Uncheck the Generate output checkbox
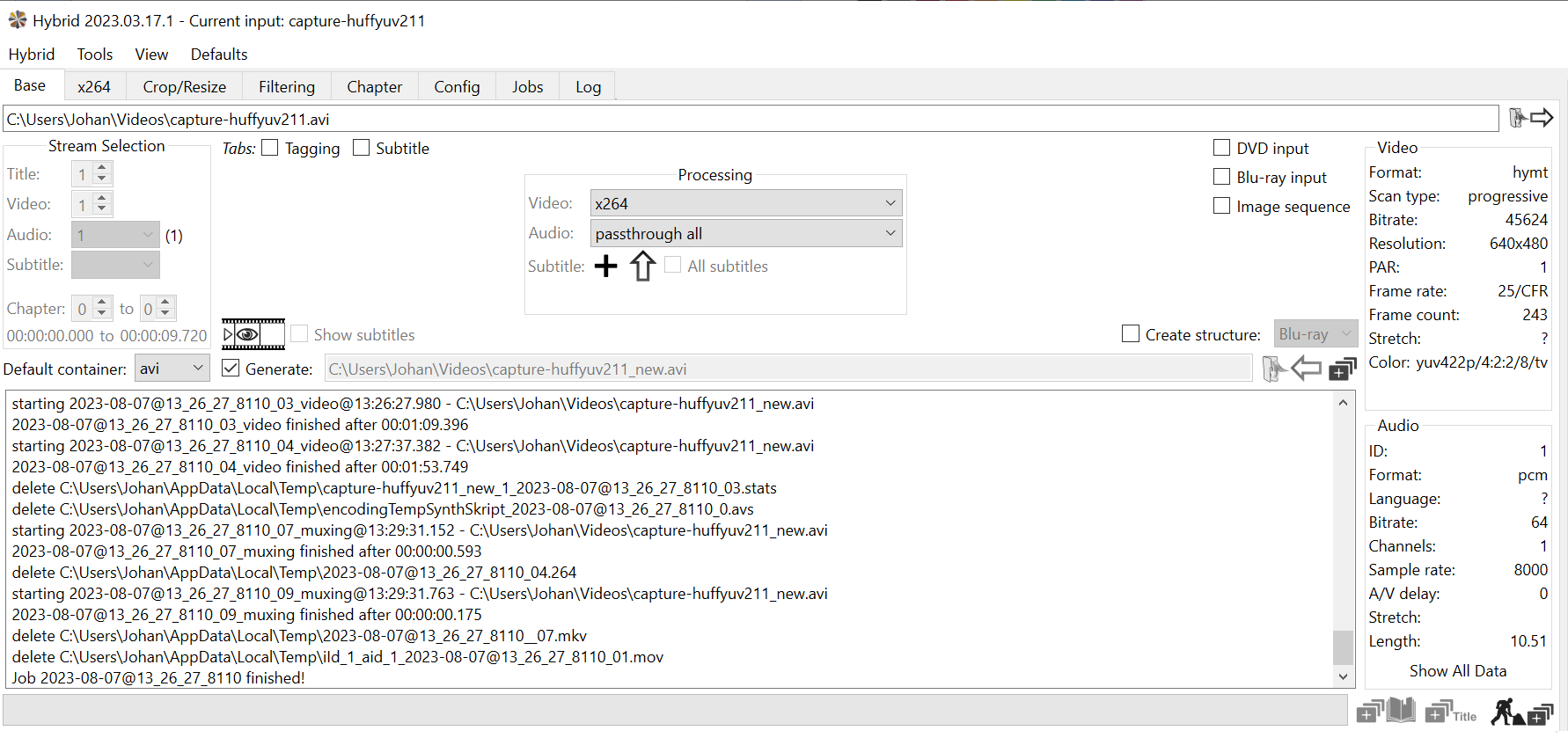This screenshot has height=738, width=1568. click(x=231, y=369)
